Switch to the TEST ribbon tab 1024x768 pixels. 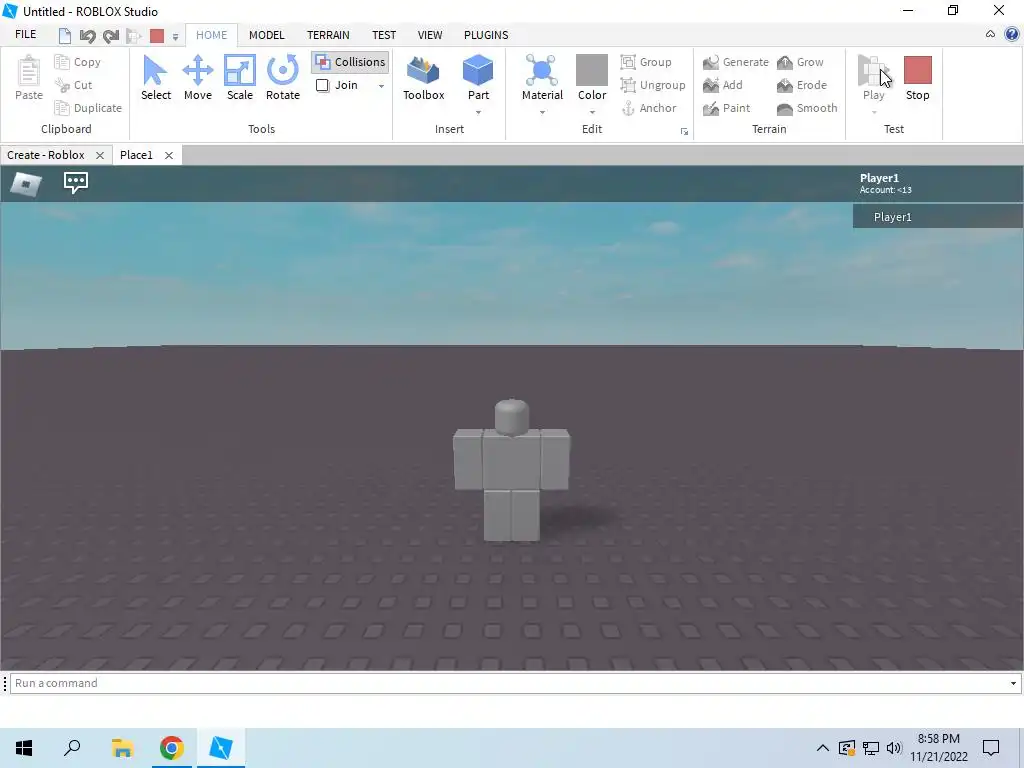pyautogui.click(x=384, y=35)
